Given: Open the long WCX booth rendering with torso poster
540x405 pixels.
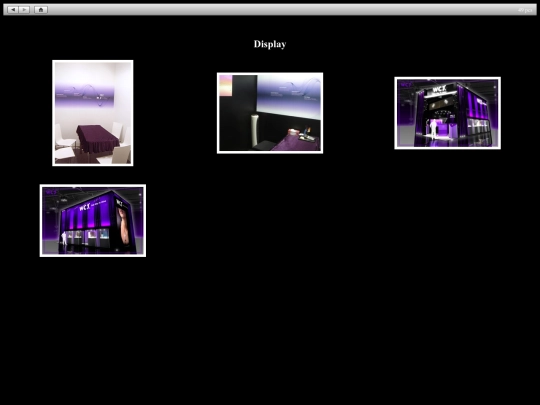Looking at the screenshot, I should 93,220.
